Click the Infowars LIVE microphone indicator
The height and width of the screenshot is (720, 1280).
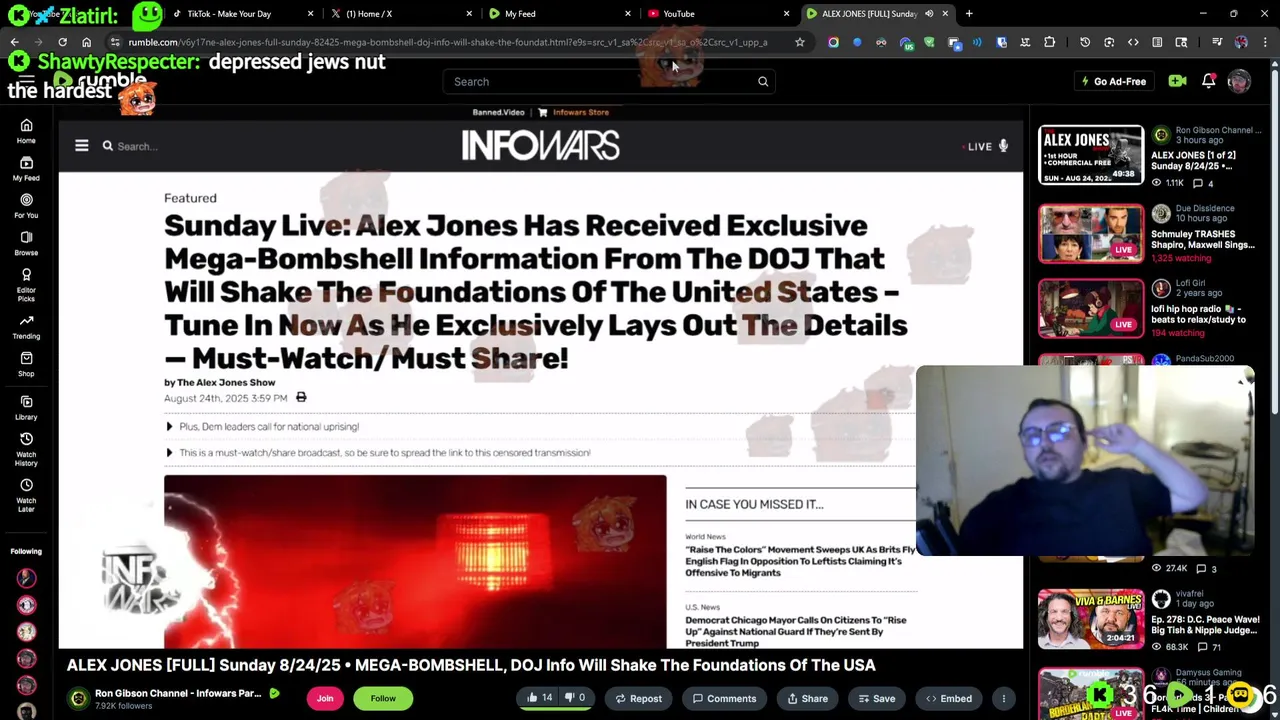pyautogui.click(x=986, y=146)
